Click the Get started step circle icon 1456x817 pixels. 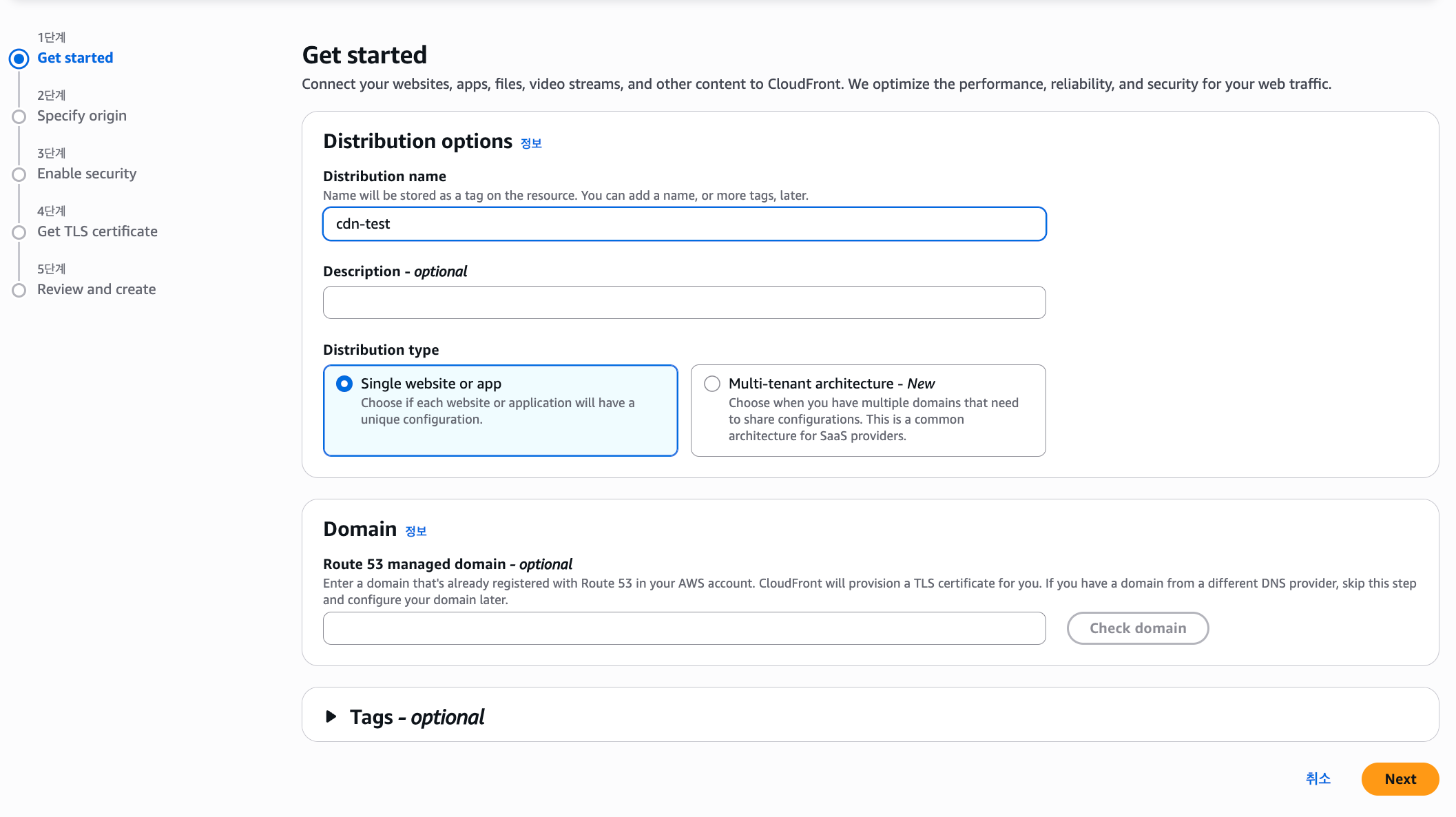[x=19, y=59]
